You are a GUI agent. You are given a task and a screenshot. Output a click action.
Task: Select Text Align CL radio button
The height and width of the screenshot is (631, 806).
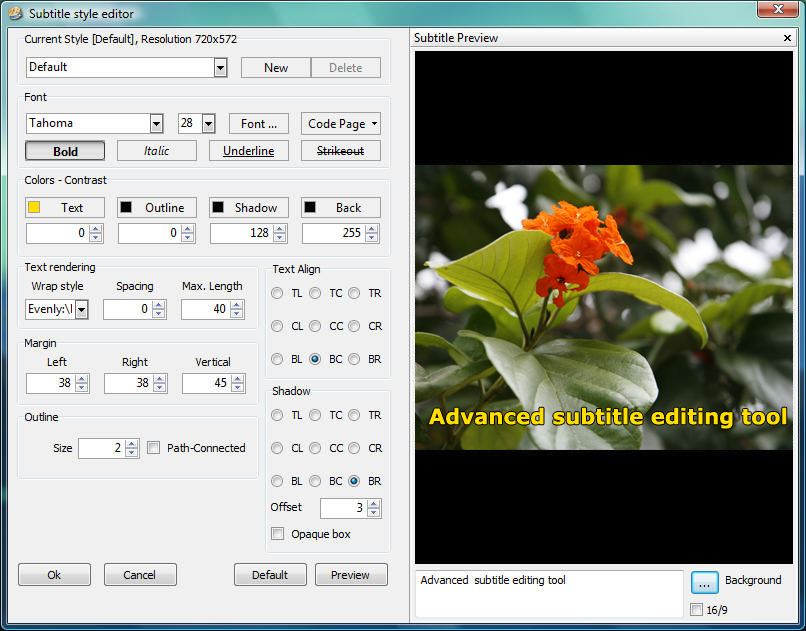(x=277, y=326)
